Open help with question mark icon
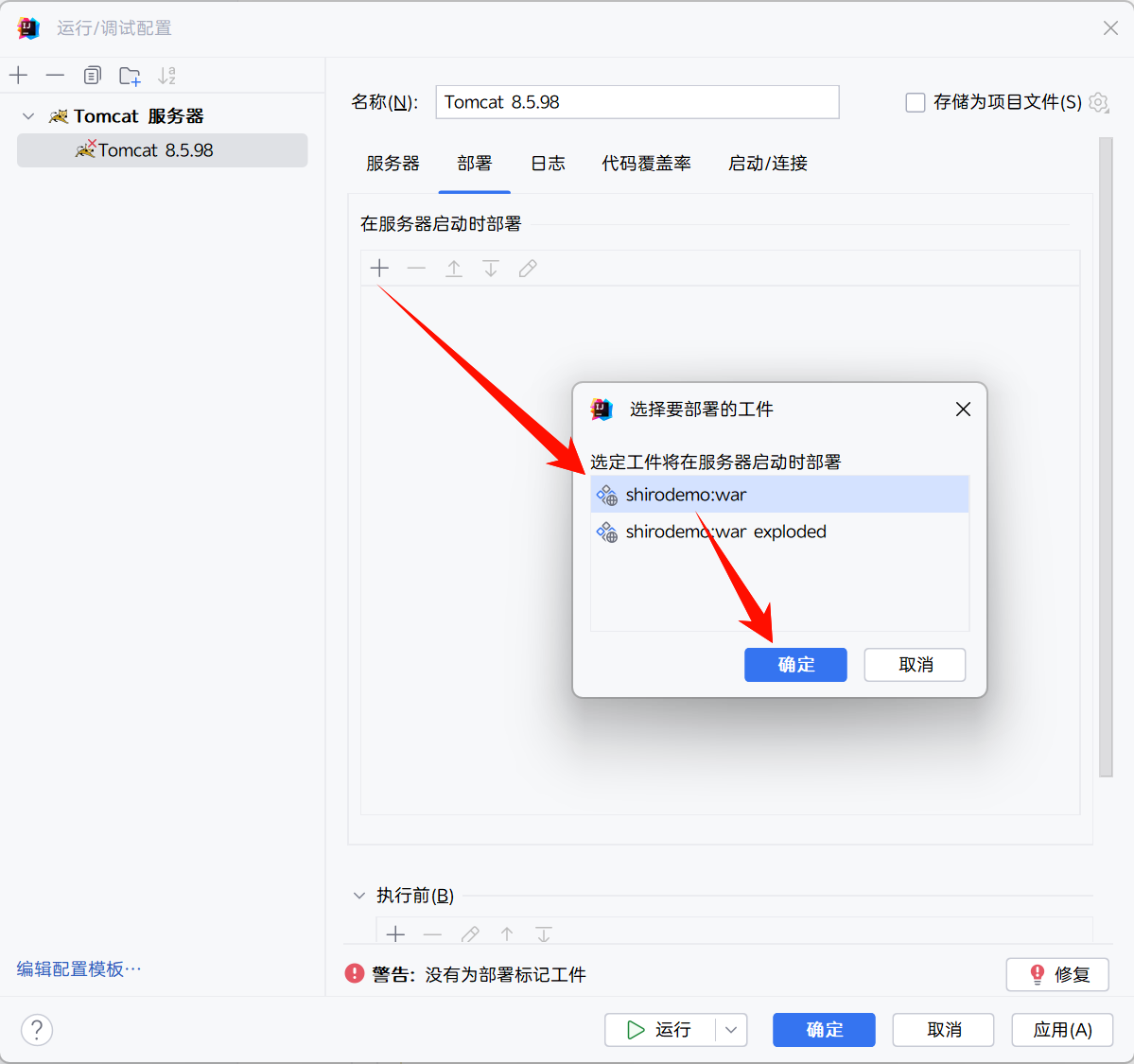Viewport: 1134px width, 1064px height. (x=37, y=1029)
